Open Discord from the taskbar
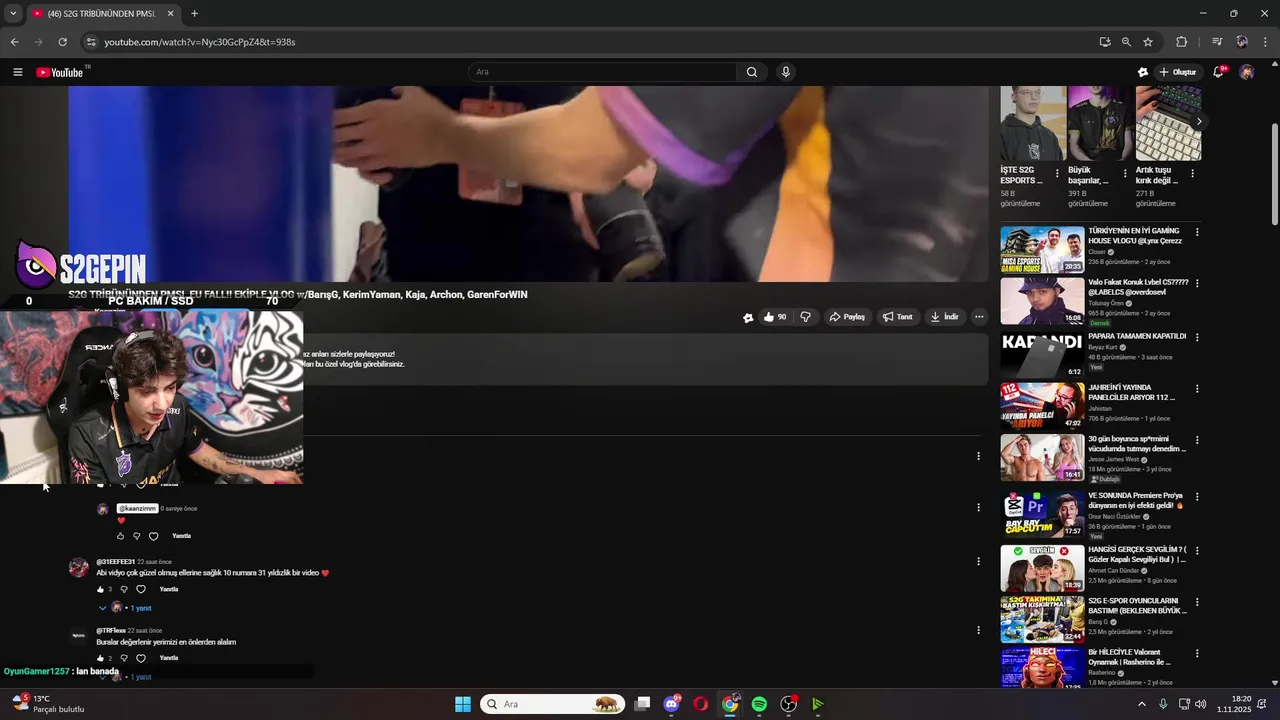Screen dimensions: 1280x720 tap(672, 704)
